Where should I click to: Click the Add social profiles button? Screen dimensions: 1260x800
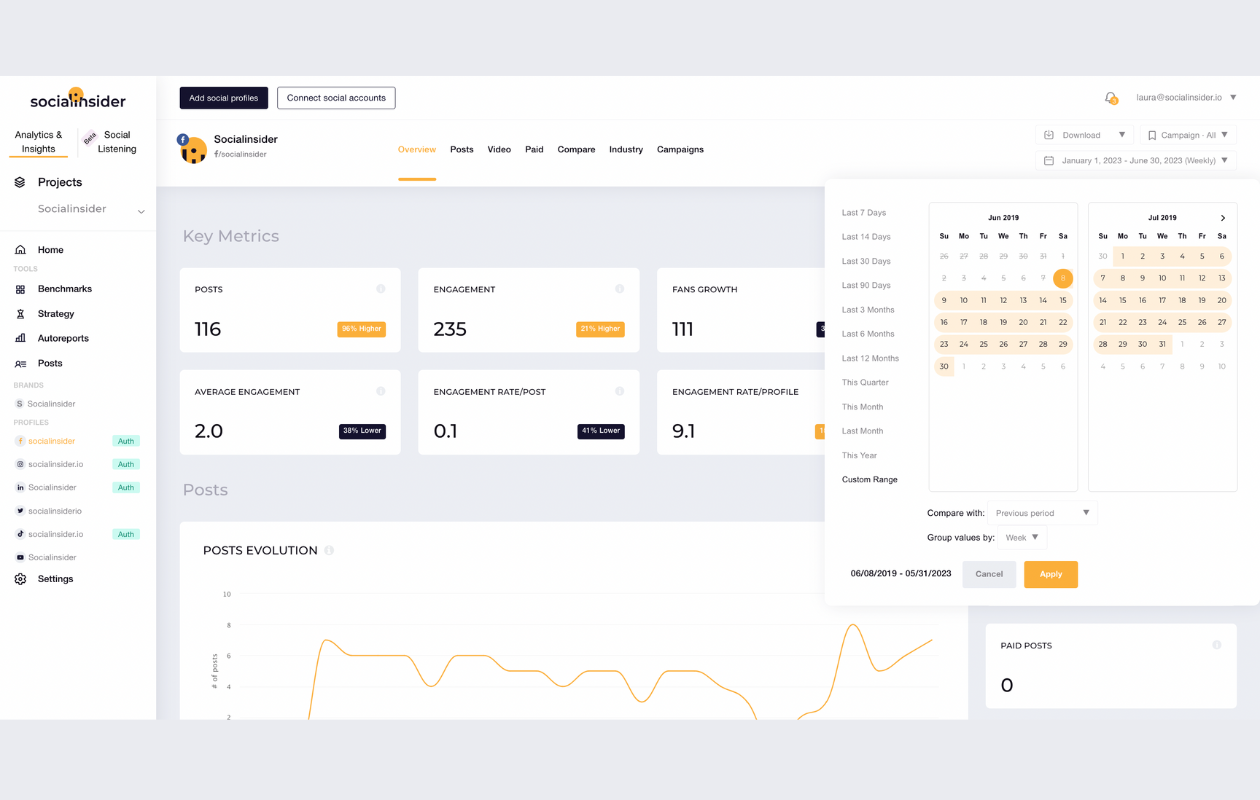(224, 98)
